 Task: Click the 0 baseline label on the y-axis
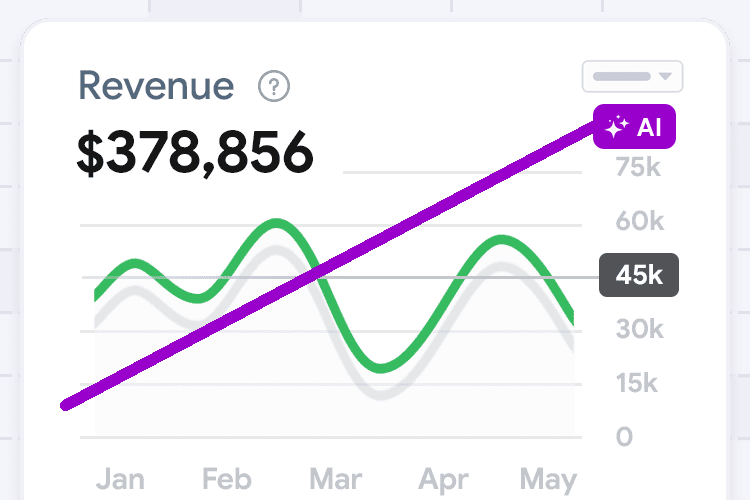pyautogui.click(x=624, y=437)
